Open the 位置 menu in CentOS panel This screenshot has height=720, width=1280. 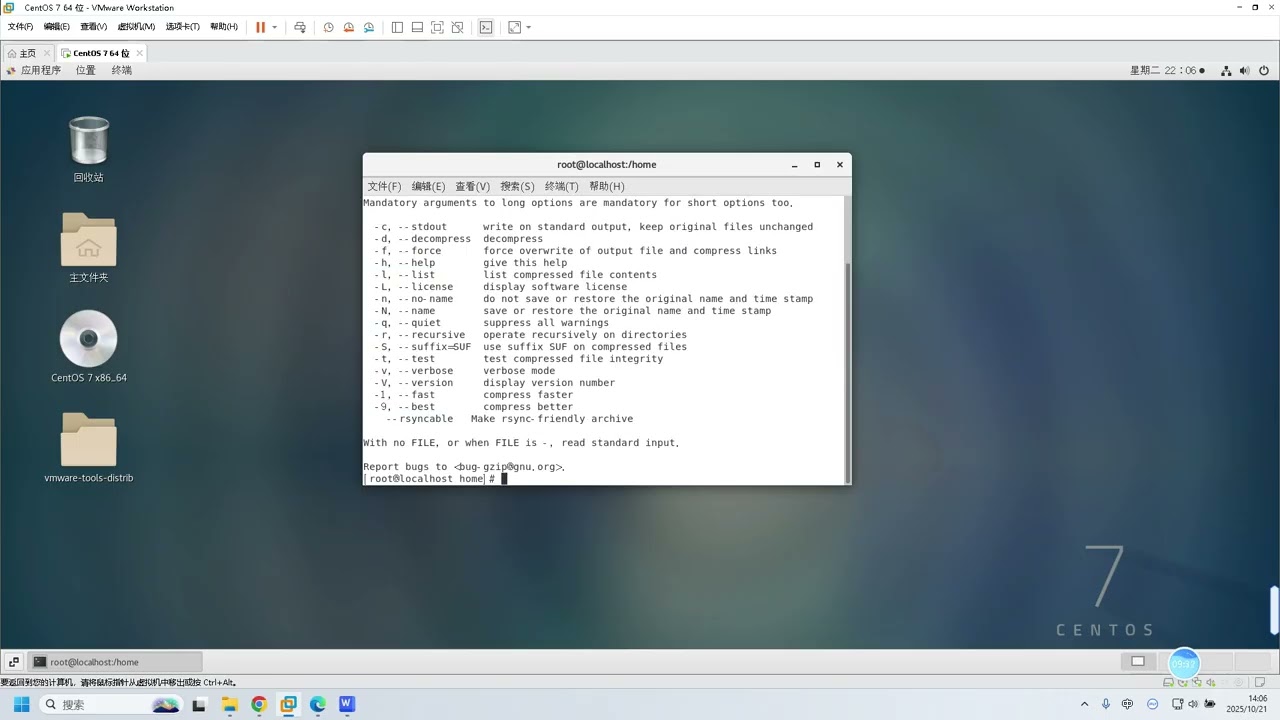tap(86, 70)
